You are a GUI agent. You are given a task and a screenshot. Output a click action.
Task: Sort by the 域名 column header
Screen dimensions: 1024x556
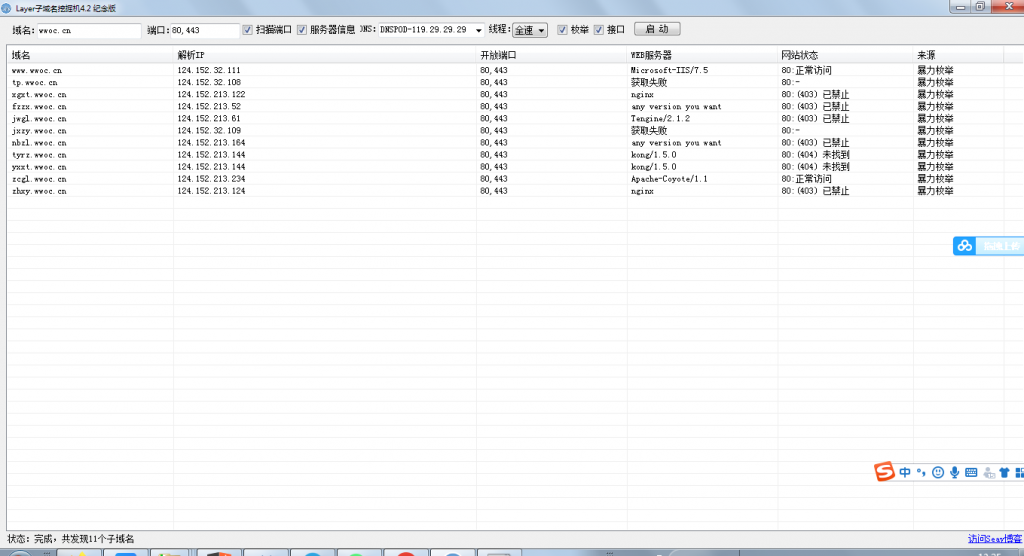pyautogui.click(x=90, y=55)
